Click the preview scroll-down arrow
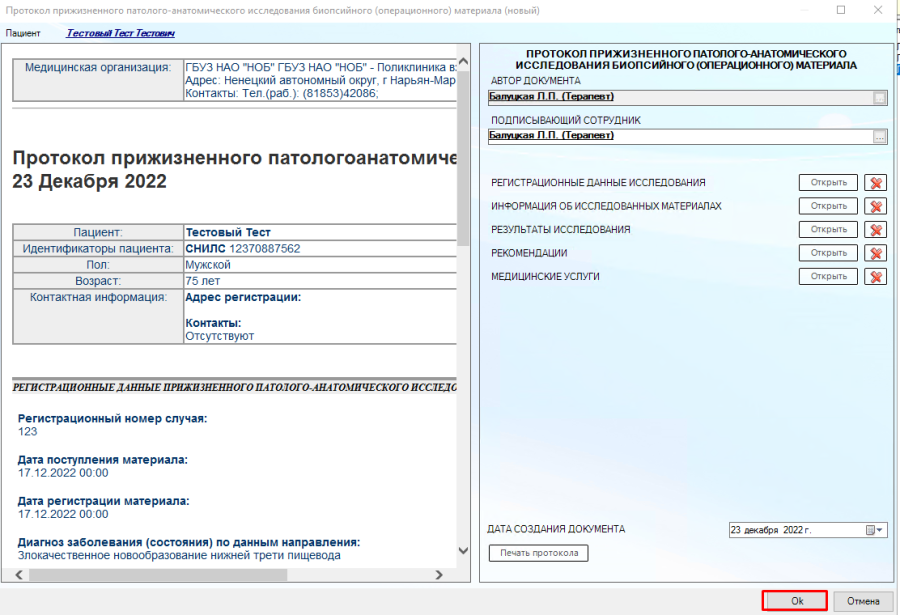Screen dimensions: 900x615 click(463, 551)
